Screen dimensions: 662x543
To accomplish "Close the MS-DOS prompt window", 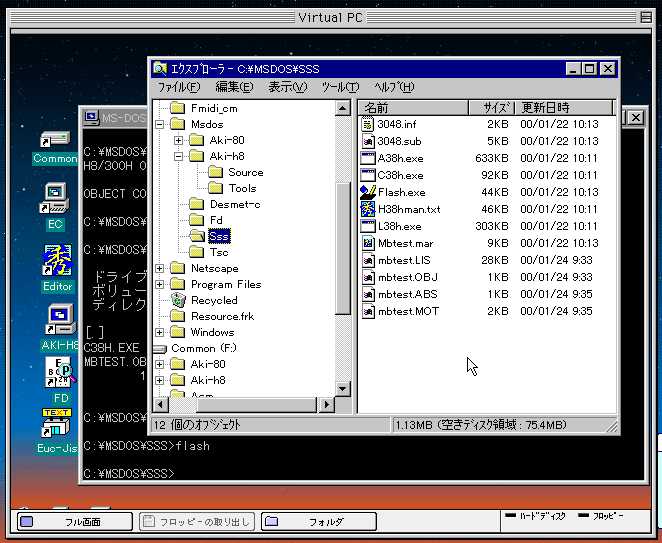I will click(x=636, y=117).
